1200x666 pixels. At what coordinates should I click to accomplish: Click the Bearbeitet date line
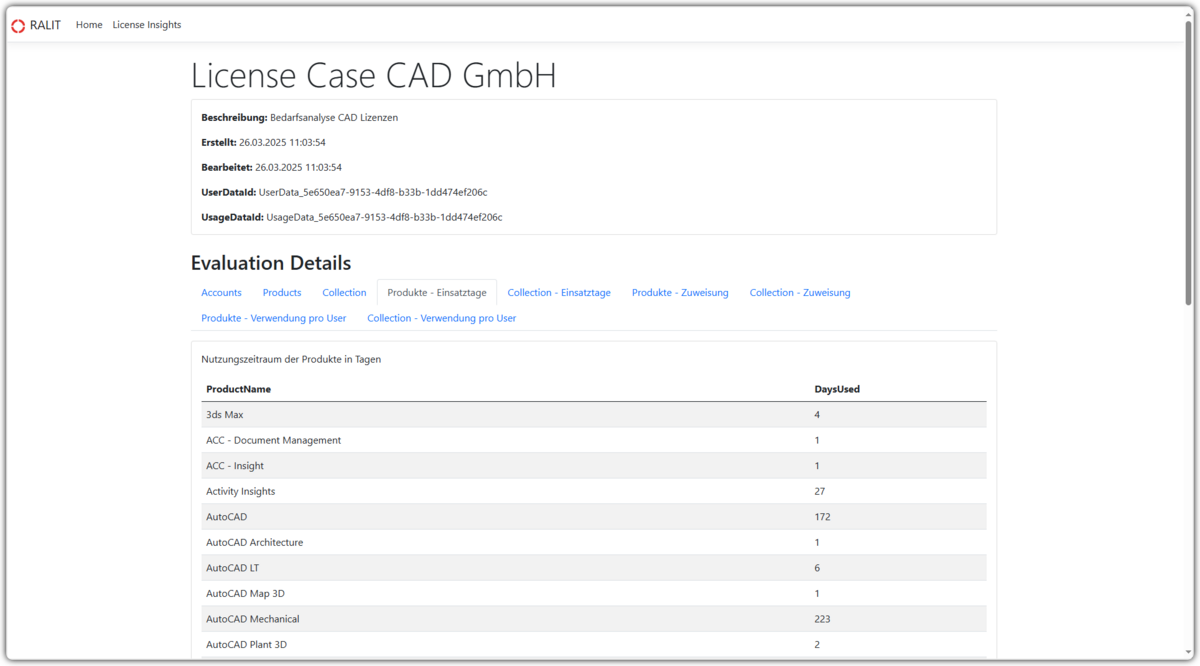(271, 167)
